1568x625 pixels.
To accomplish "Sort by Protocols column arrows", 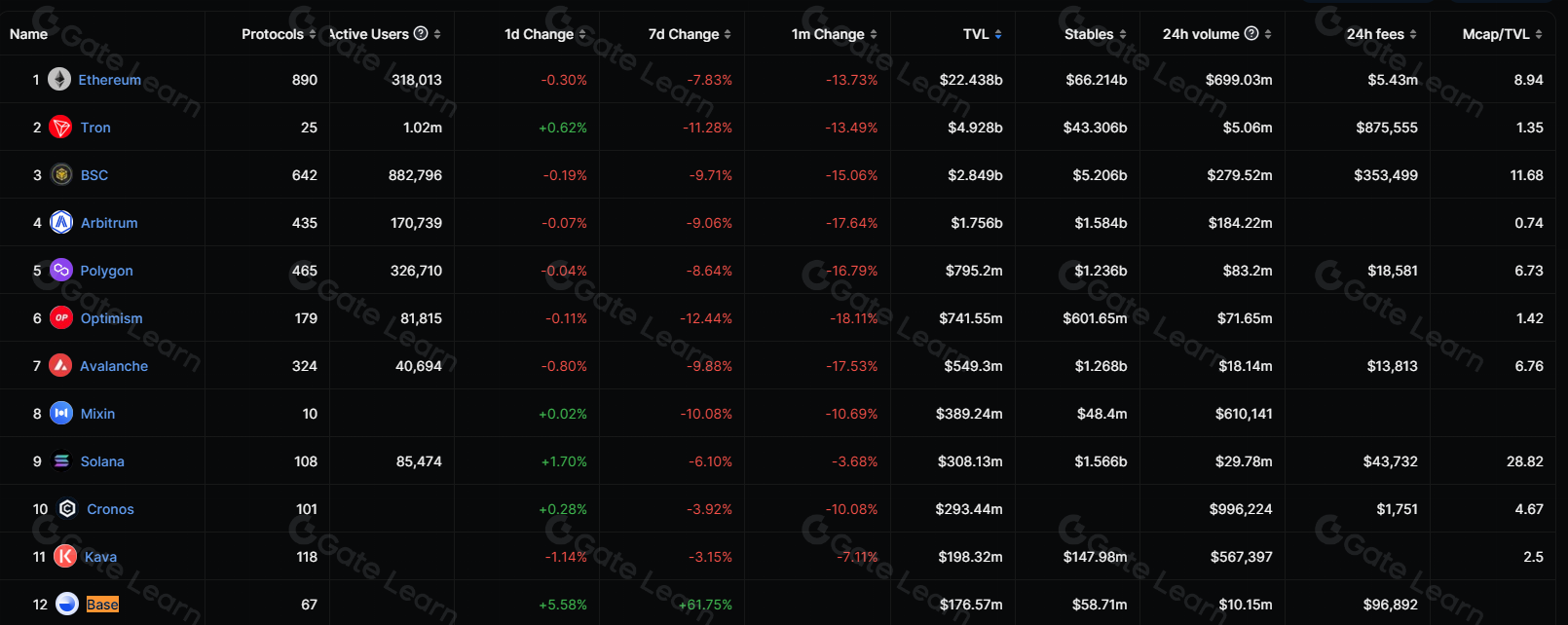I will [313, 34].
